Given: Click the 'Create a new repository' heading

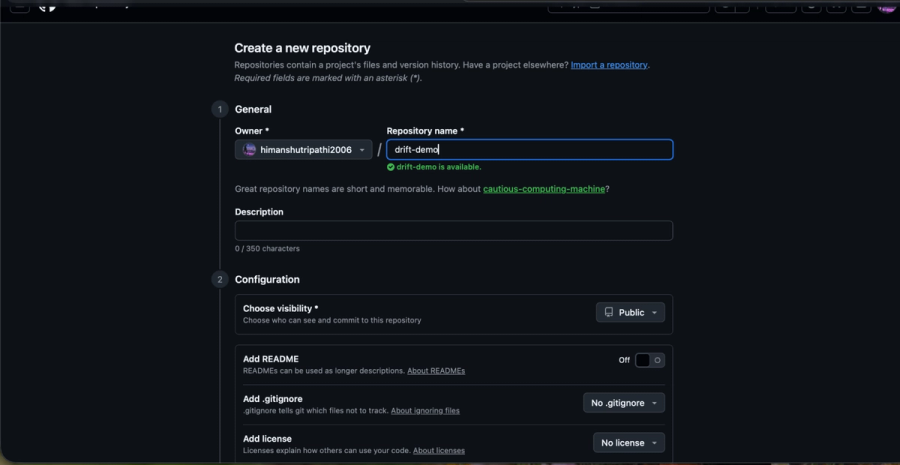Looking at the screenshot, I should (302, 48).
